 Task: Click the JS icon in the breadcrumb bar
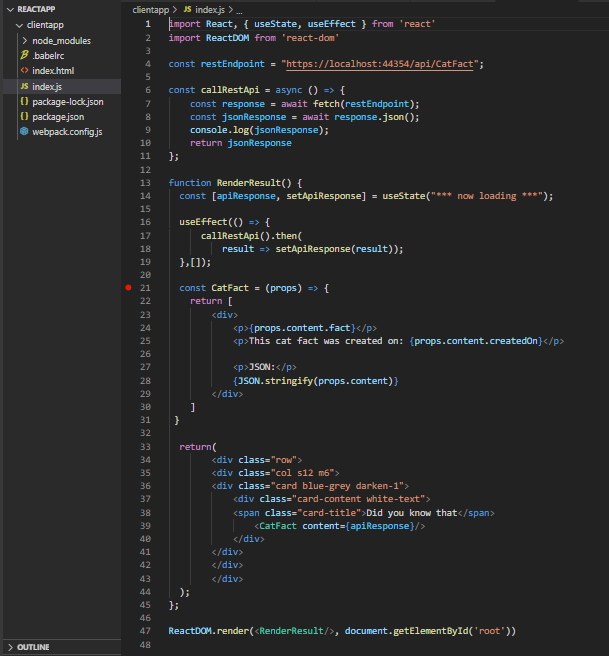[x=187, y=9]
